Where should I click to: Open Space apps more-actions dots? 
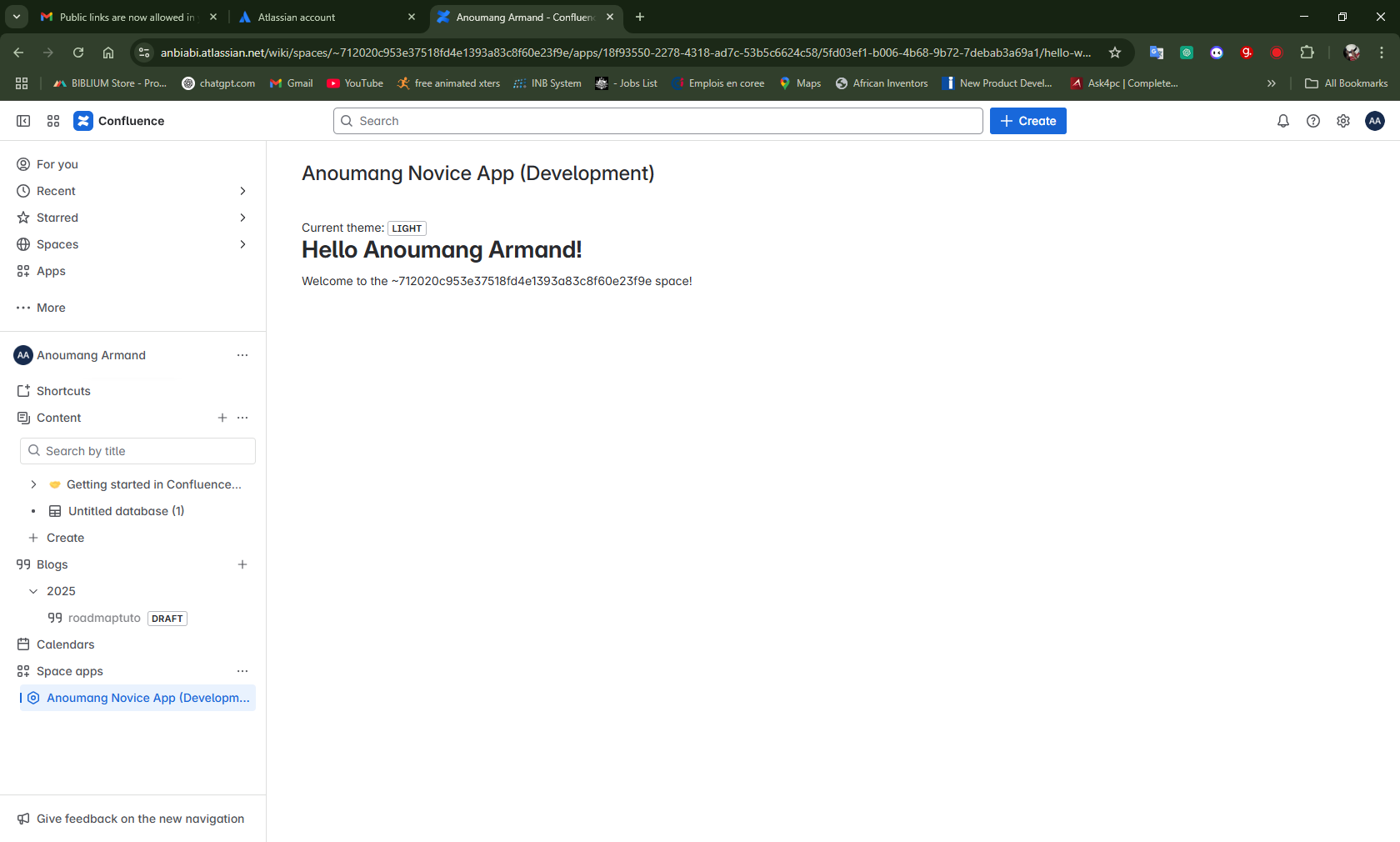pos(242,671)
